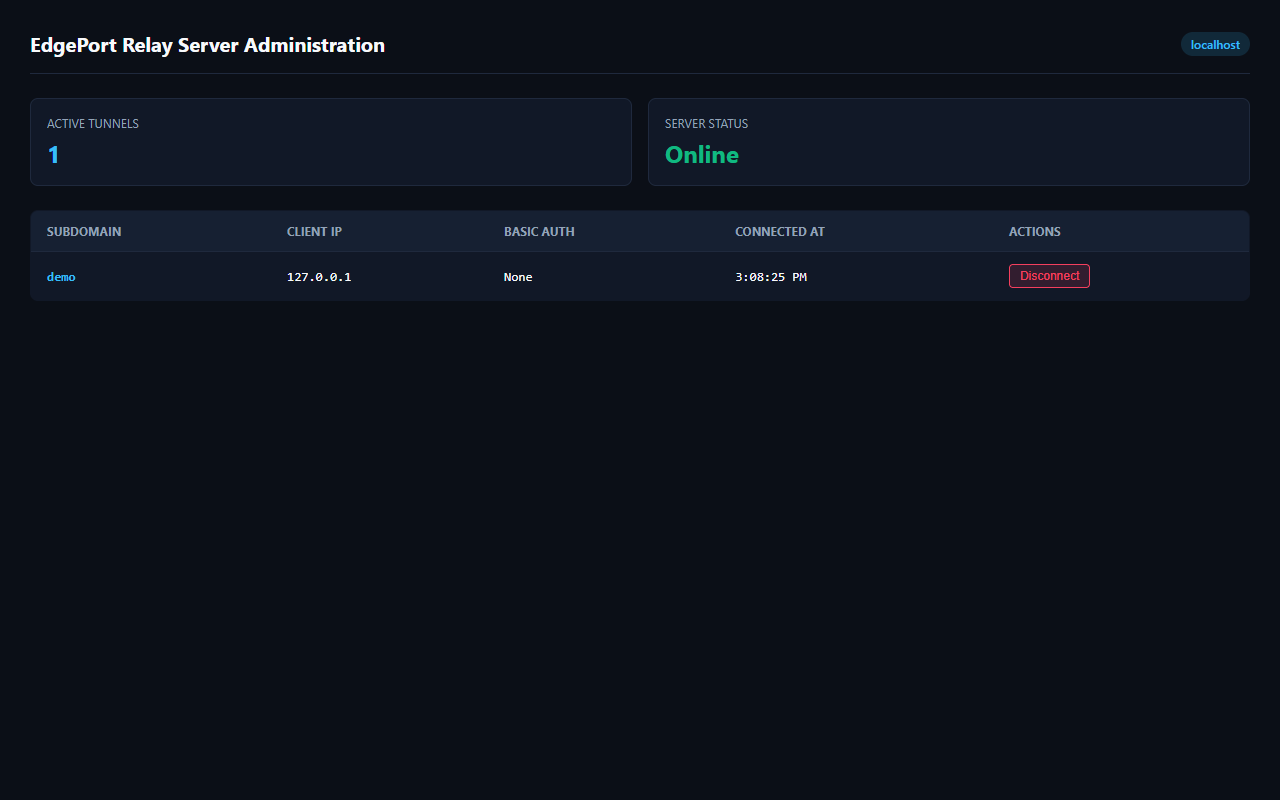Viewport: 1280px width, 800px height.
Task: Click the Online server status value
Action: click(702, 155)
